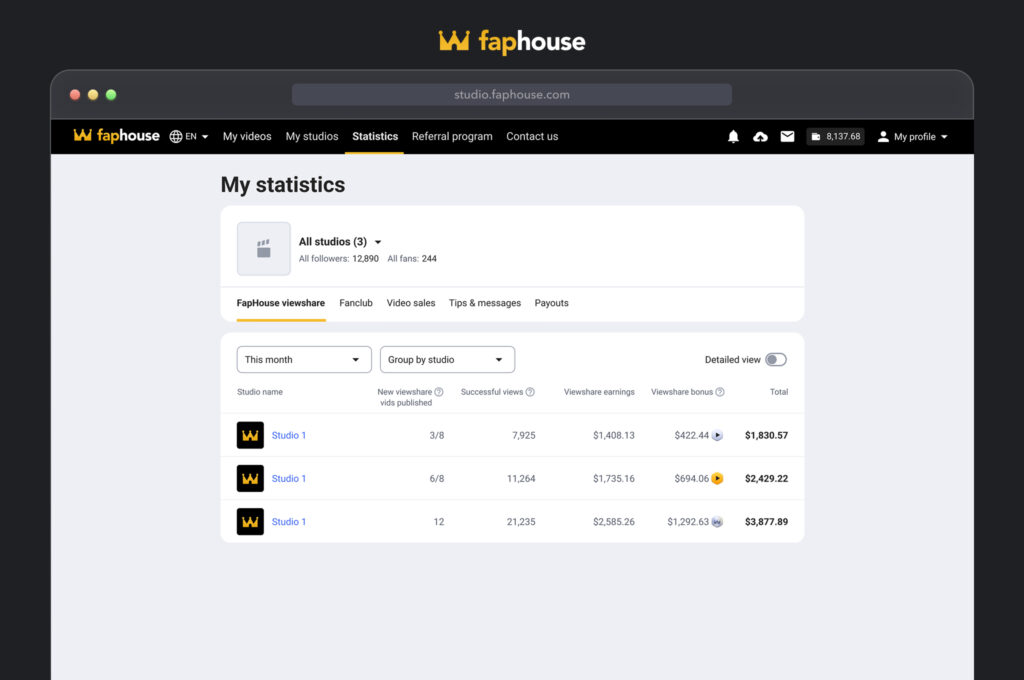Click the Total column header

tap(778, 392)
